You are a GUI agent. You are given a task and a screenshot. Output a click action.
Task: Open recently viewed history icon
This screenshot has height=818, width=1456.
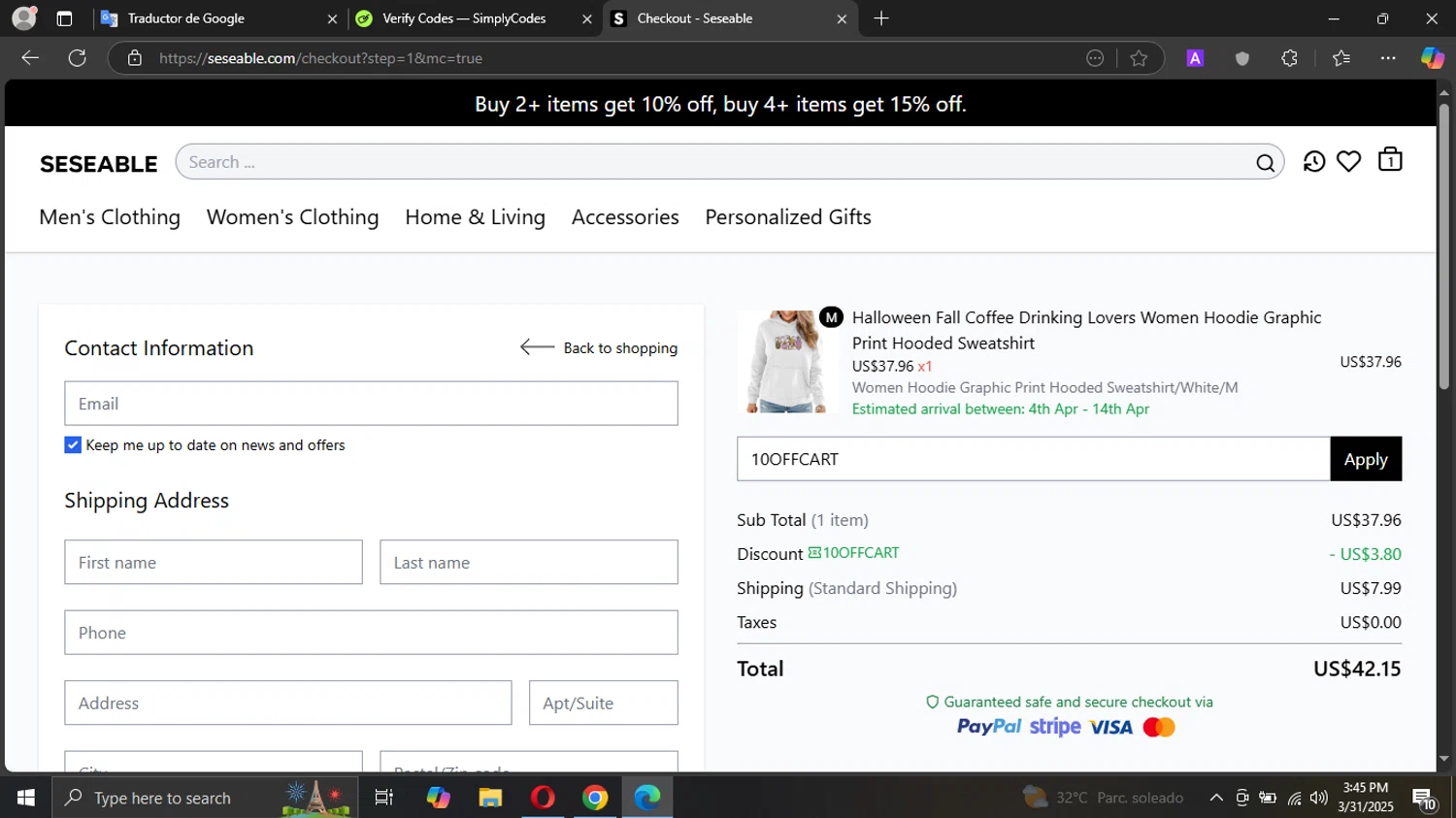1314,161
